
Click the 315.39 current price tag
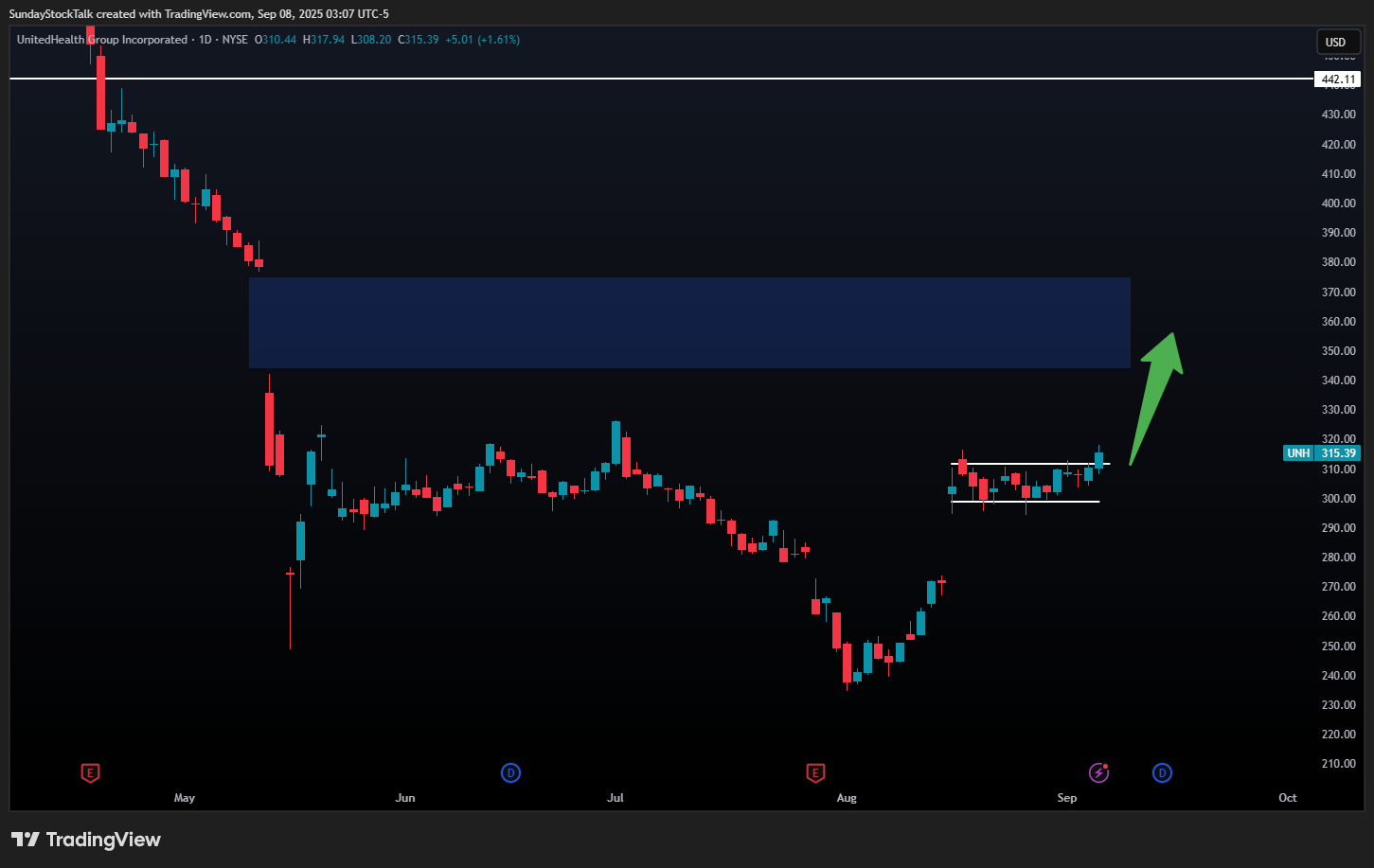[x=1338, y=453]
